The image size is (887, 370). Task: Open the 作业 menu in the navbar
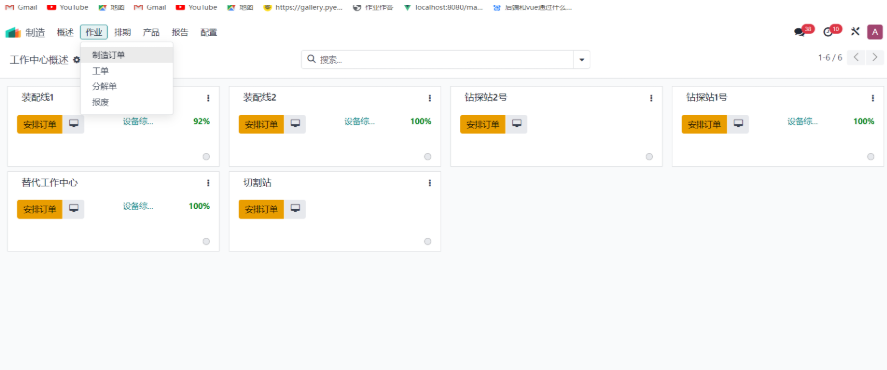click(94, 32)
